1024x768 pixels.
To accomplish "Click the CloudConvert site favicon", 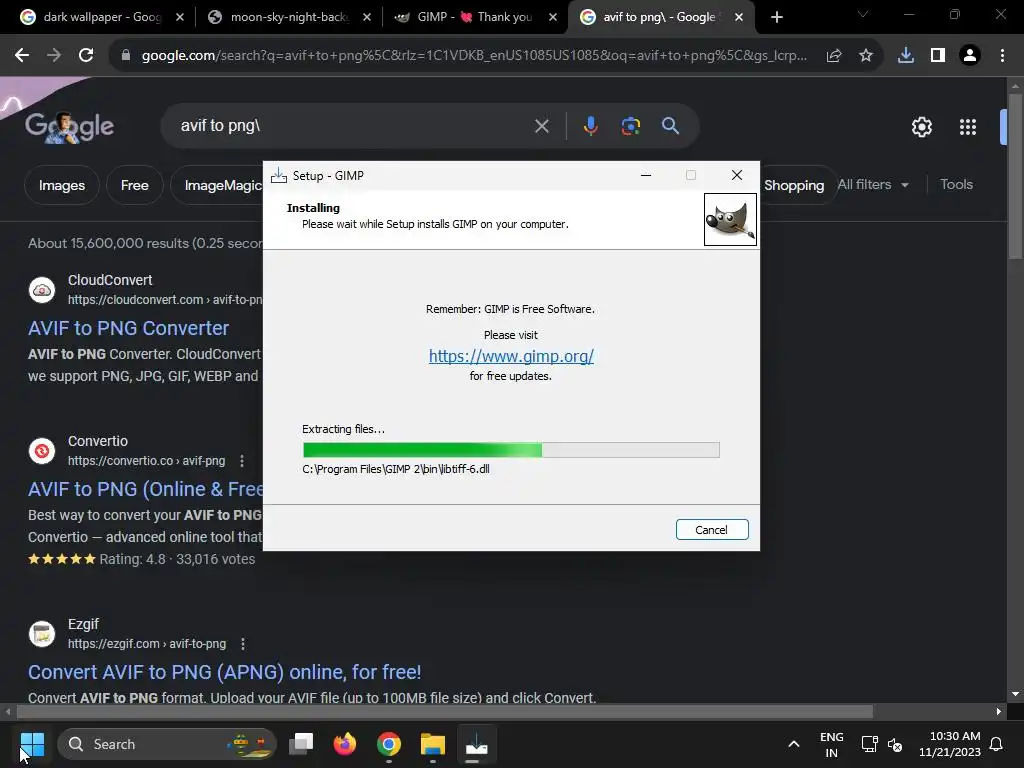I will [42, 289].
